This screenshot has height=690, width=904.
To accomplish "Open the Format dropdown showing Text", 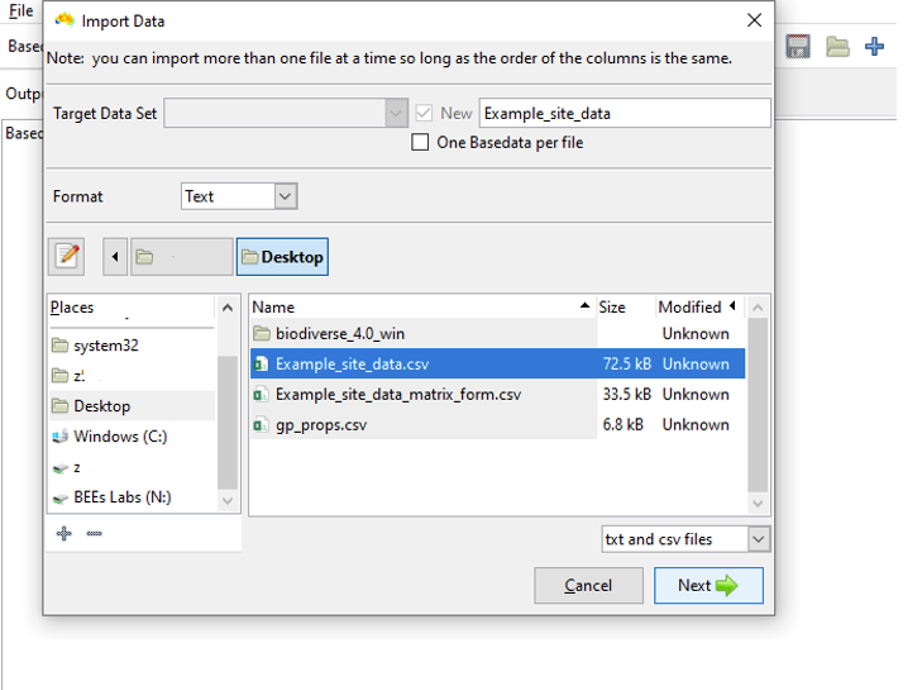I will [239, 197].
